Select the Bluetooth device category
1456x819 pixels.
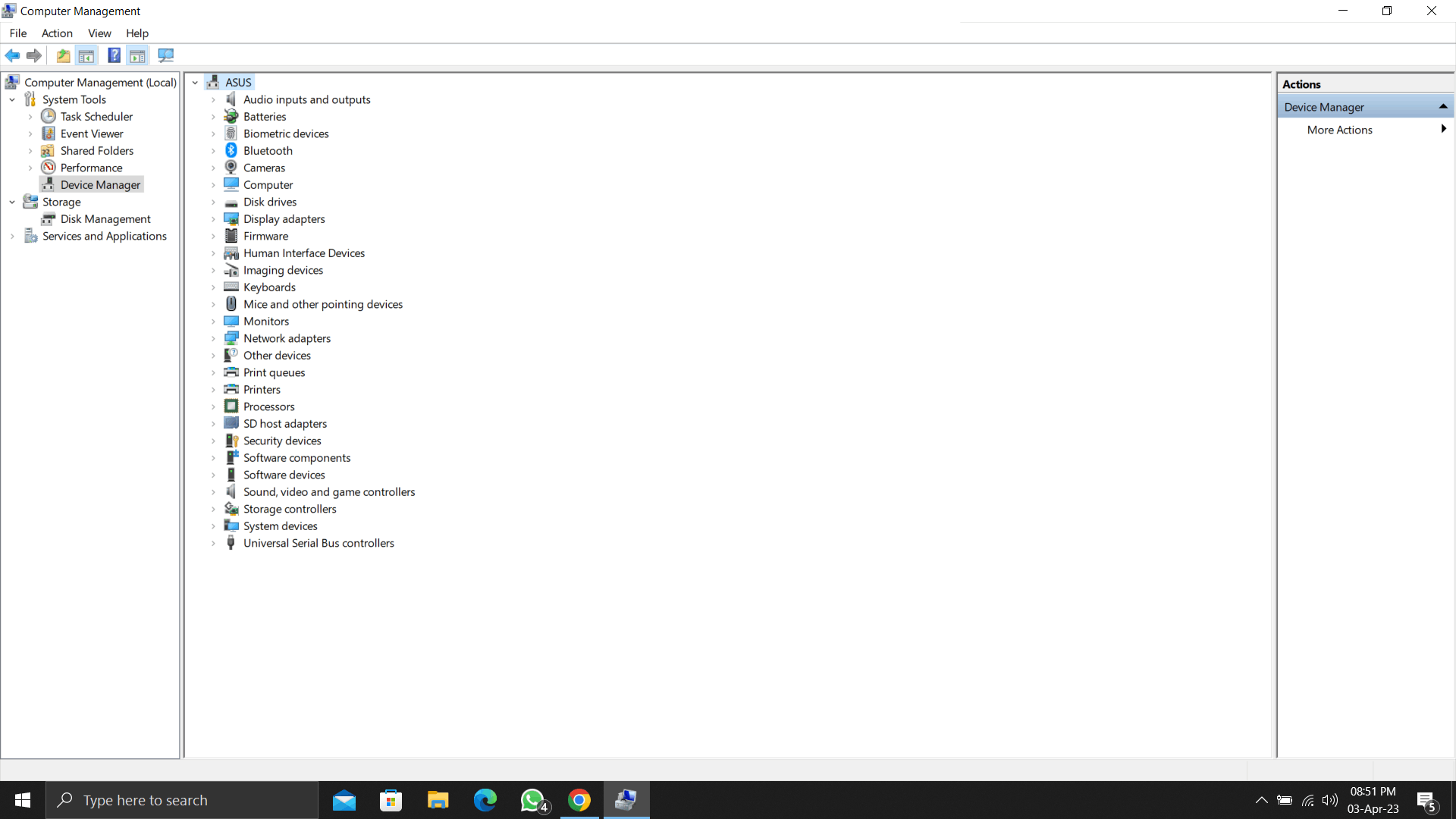pyautogui.click(x=268, y=150)
